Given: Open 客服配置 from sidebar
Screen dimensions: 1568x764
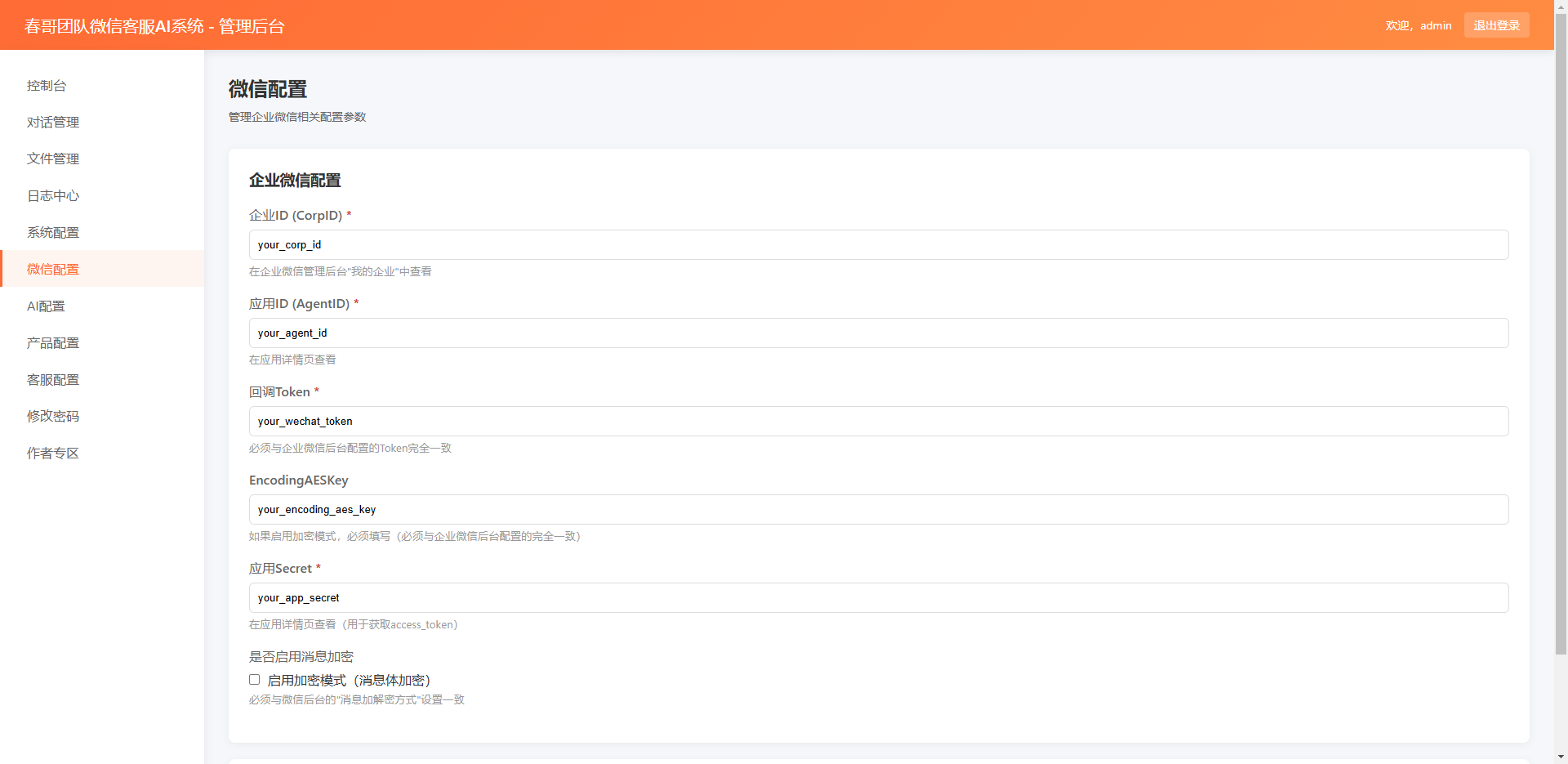Looking at the screenshot, I should (53, 380).
